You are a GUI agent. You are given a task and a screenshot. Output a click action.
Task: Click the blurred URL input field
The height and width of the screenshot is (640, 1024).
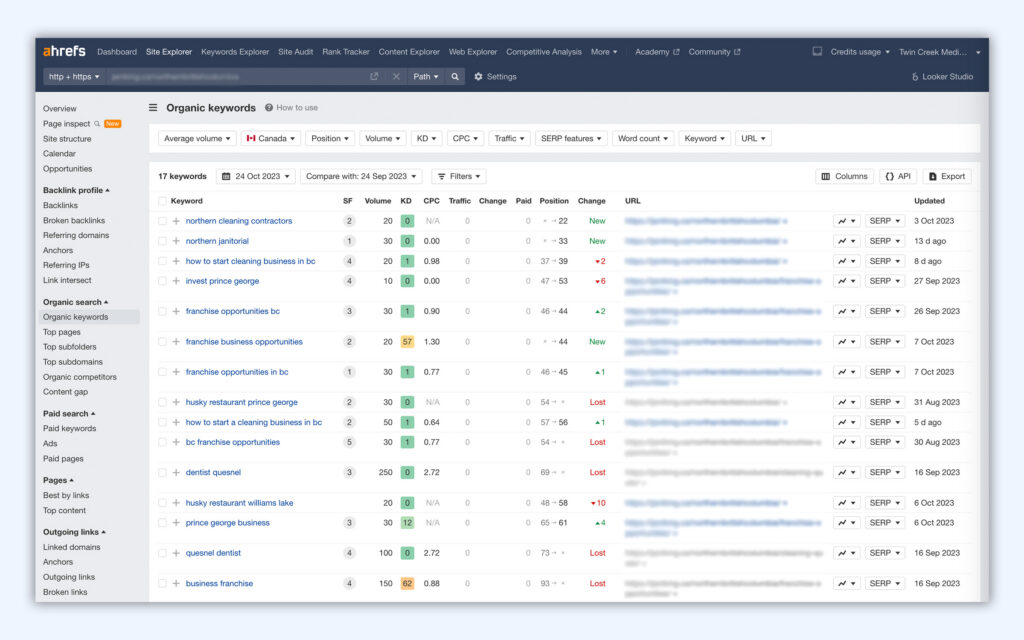(238, 76)
